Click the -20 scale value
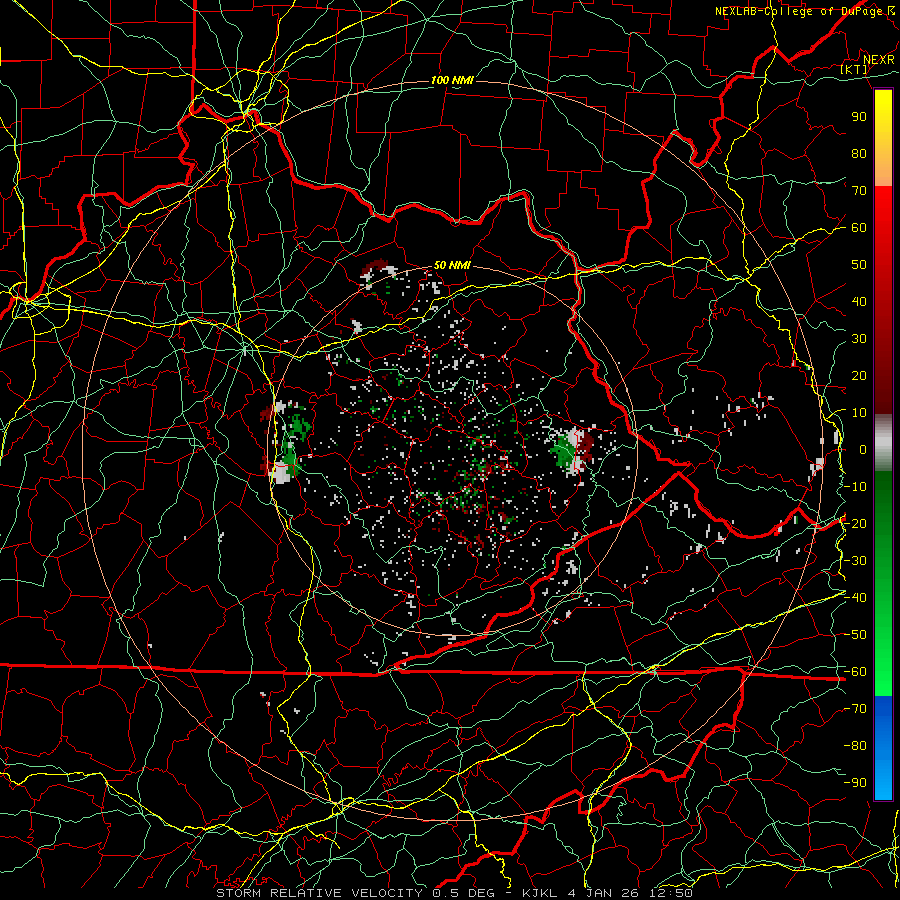Viewport: 900px width, 900px height. (855, 523)
